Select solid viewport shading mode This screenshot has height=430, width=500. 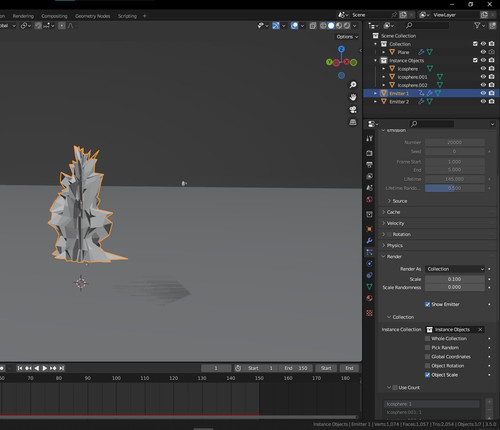(331, 26)
